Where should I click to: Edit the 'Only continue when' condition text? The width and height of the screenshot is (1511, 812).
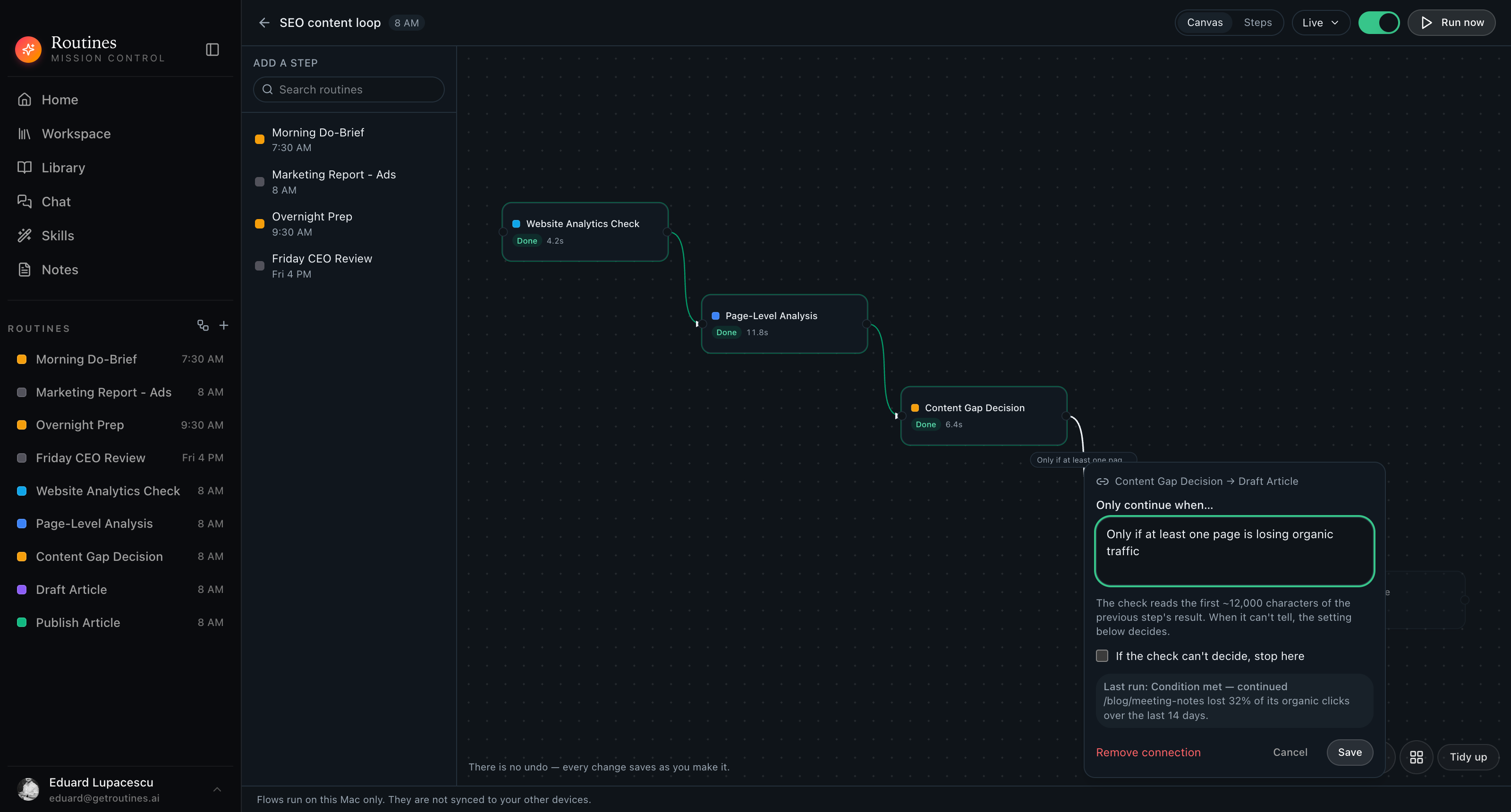click(x=1234, y=551)
